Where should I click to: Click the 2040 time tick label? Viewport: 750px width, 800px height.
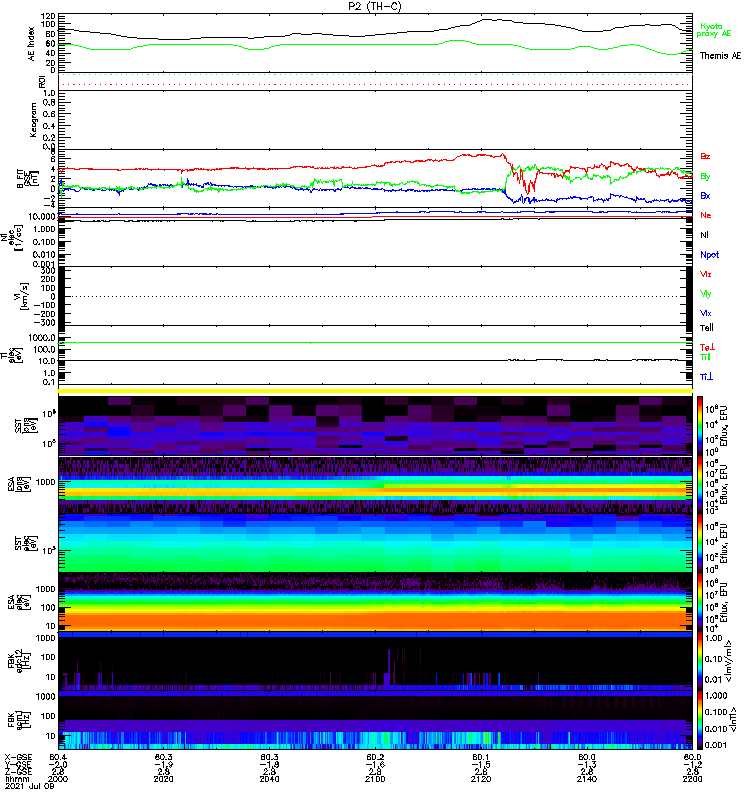(269, 779)
